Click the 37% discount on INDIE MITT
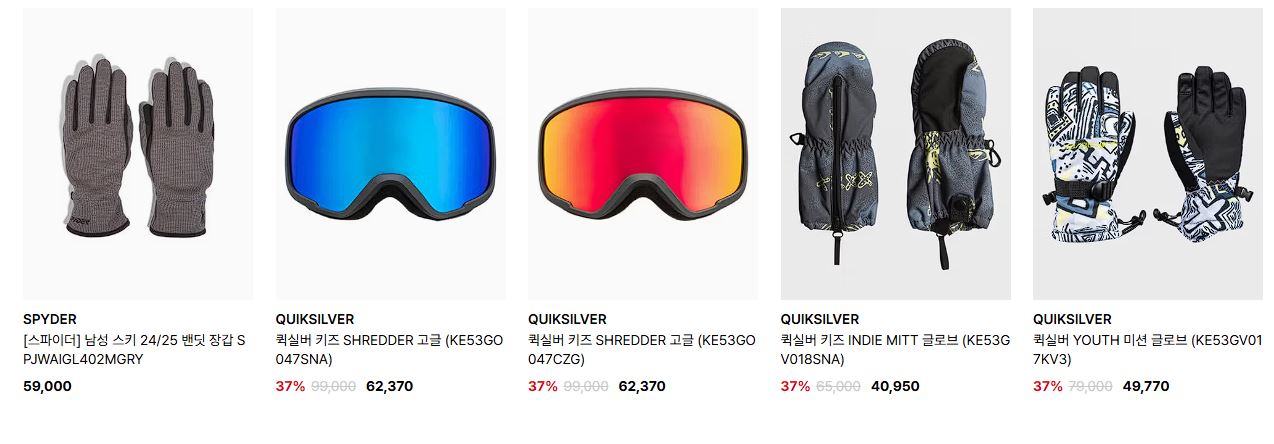 796,386
